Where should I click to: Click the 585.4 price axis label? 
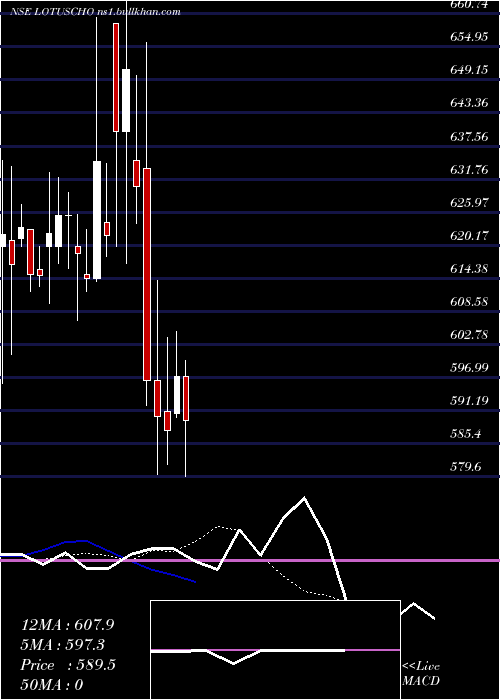coord(465,433)
